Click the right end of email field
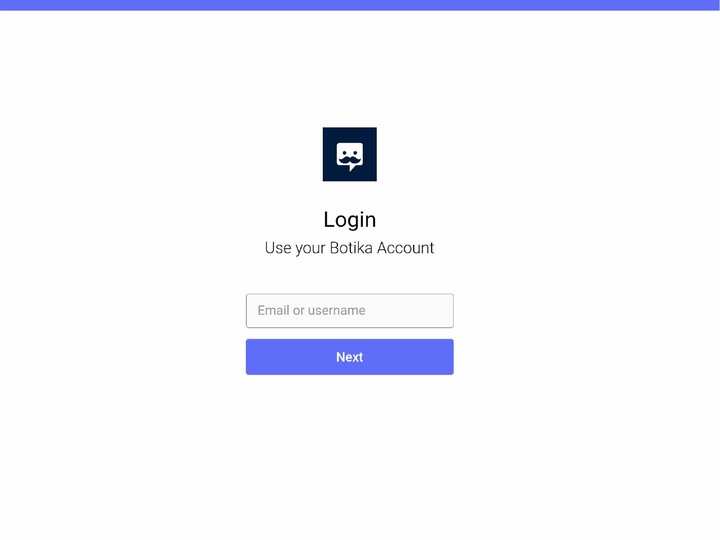 447,311
